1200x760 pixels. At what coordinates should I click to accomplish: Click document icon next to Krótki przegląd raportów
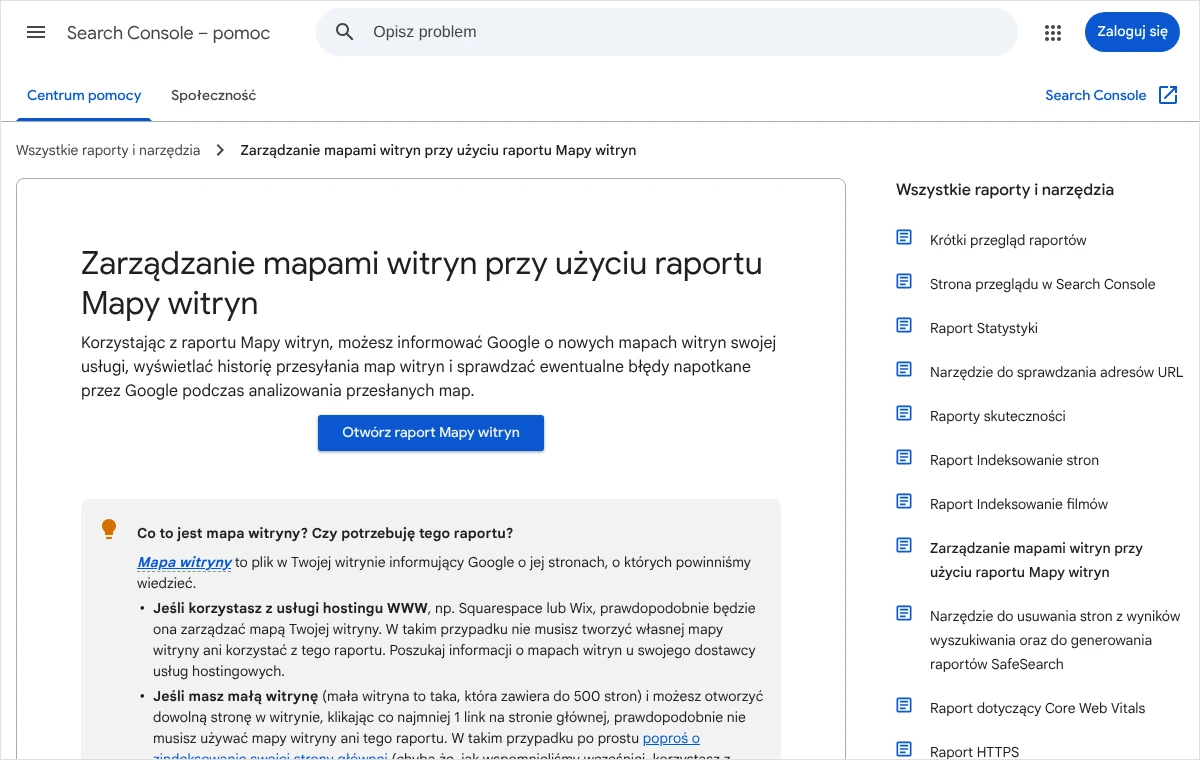tap(904, 237)
